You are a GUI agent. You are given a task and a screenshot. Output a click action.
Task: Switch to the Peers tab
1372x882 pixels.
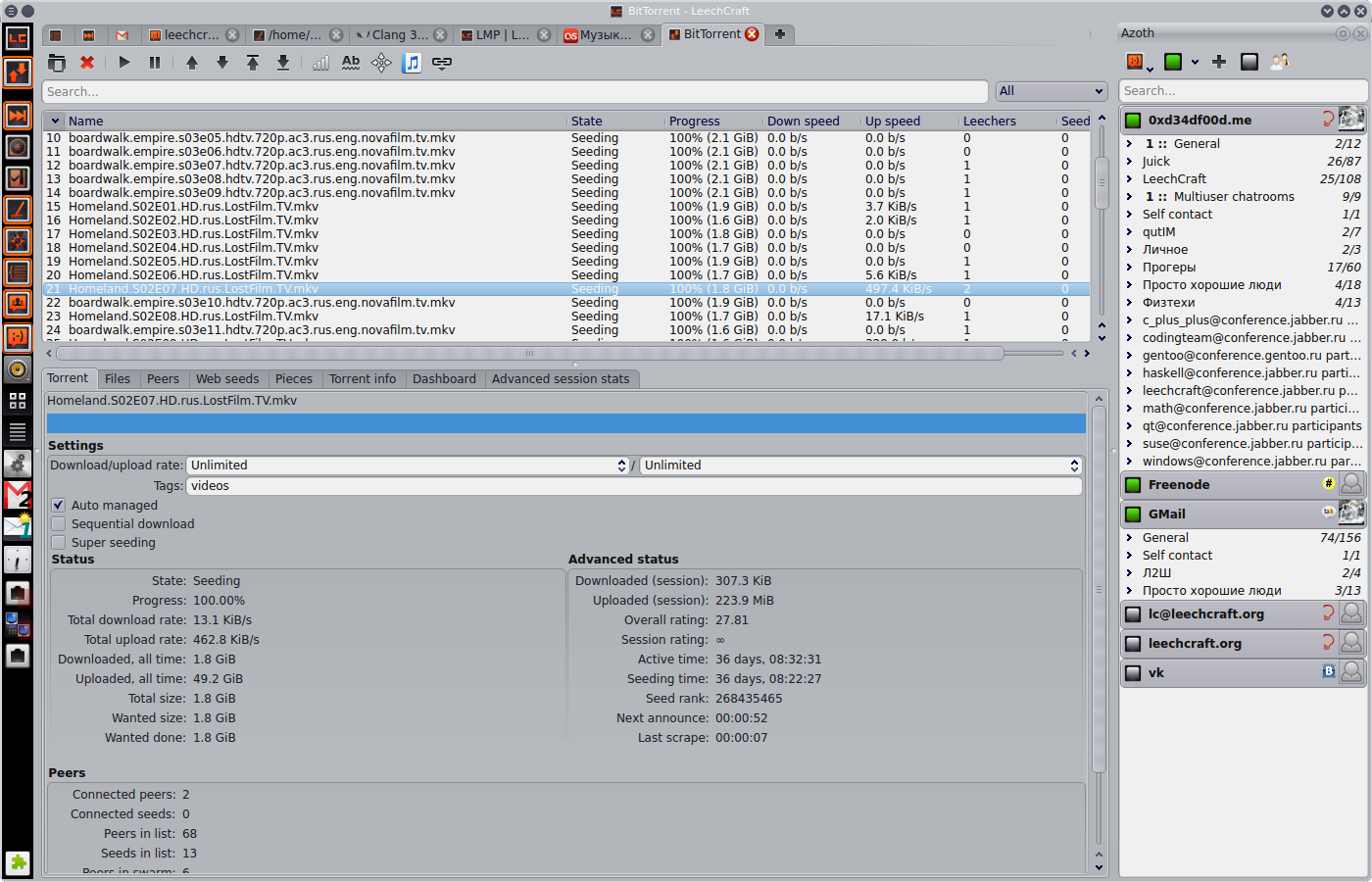[x=163, y=378]
